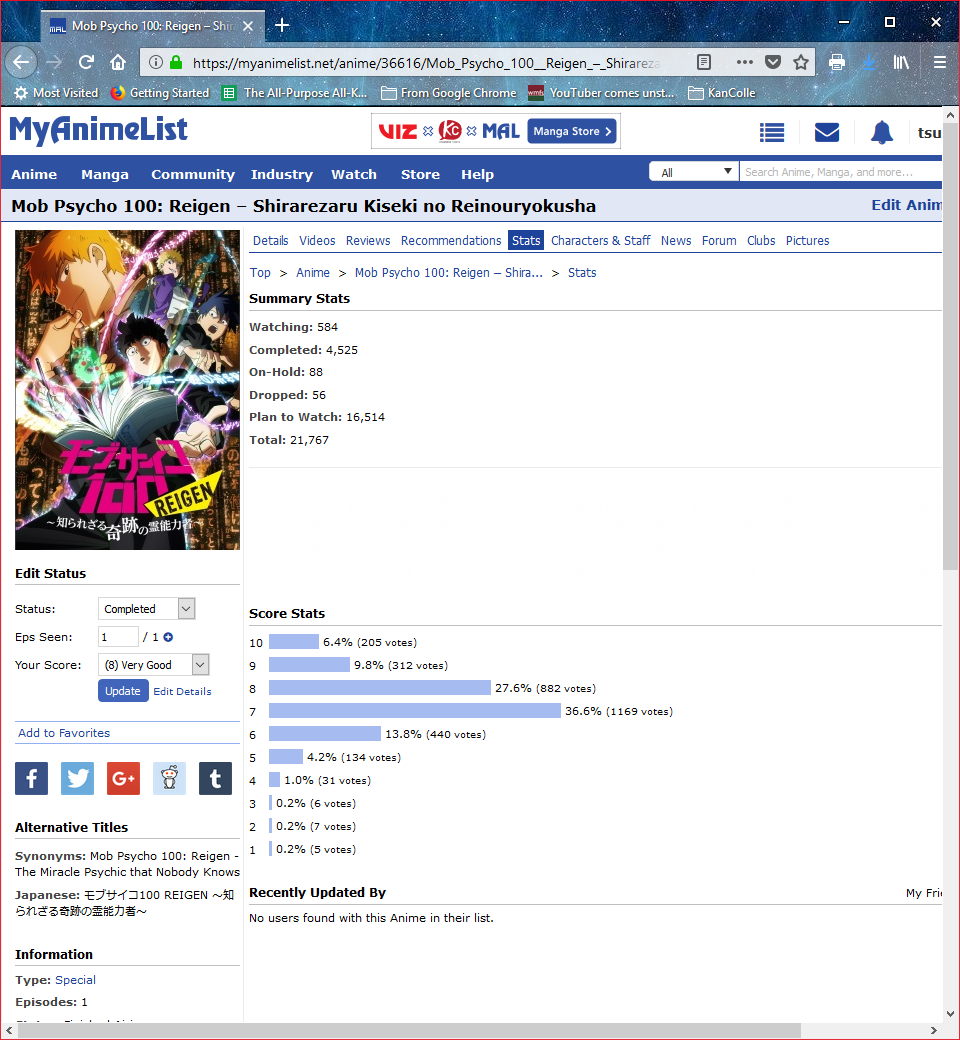Switch to the Pictures tab
Image resolution: width=960 pixels, height=1040 pixels.
tap(807, 241)
